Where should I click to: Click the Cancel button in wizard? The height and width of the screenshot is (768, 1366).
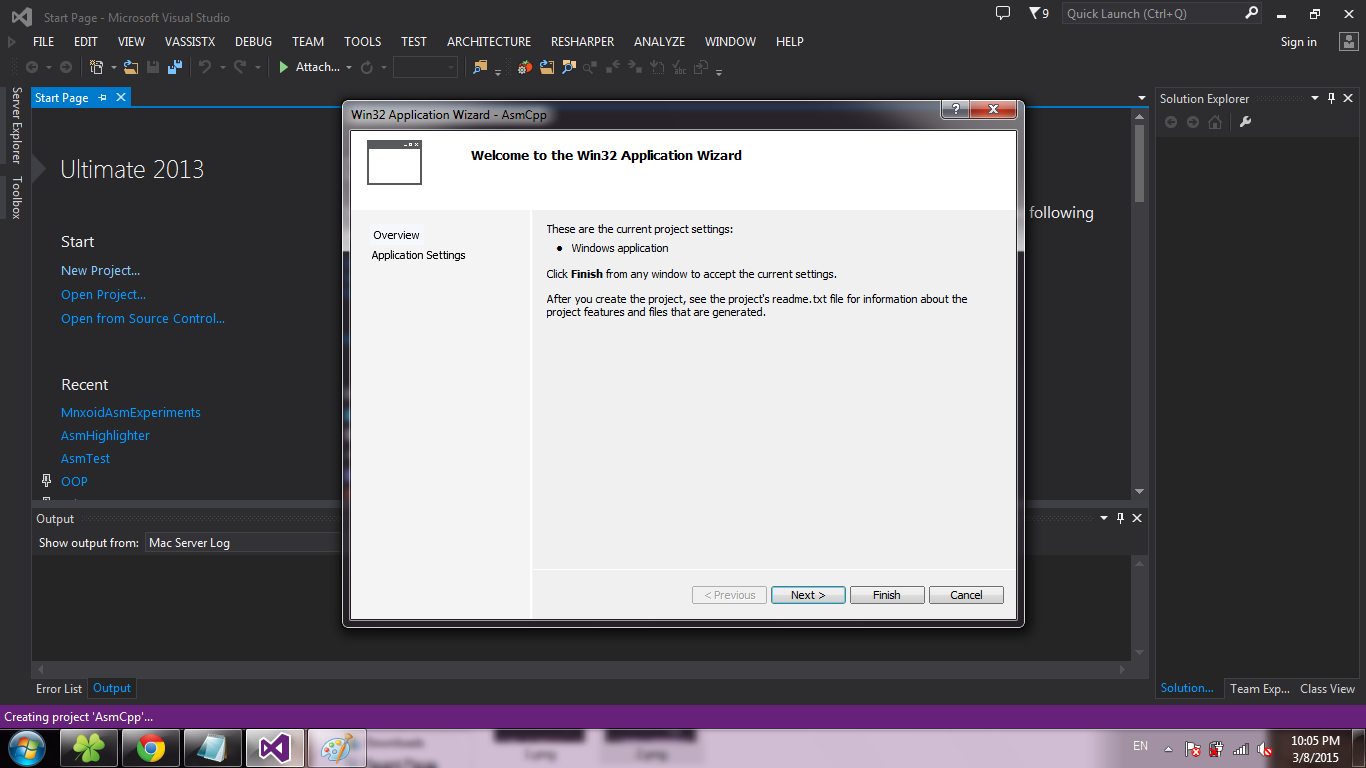[x=966, y=595]
